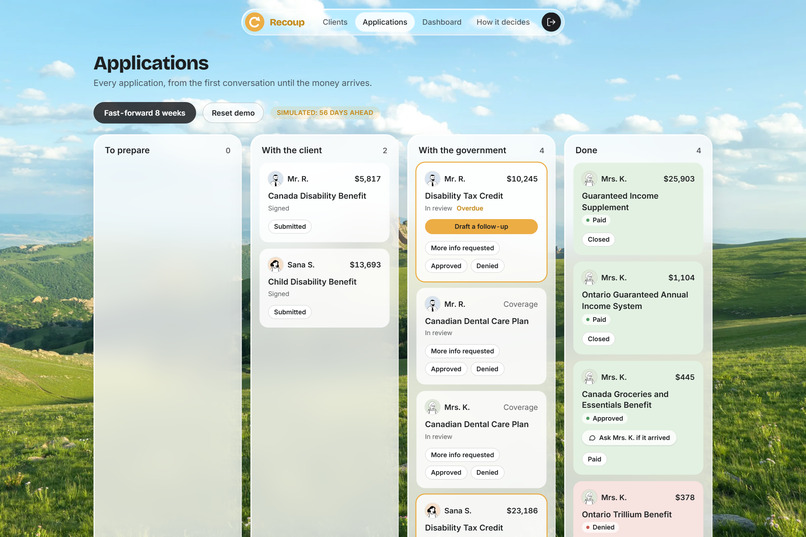Click the $378 amount on Ontario Trillium card

coord(685,497)
